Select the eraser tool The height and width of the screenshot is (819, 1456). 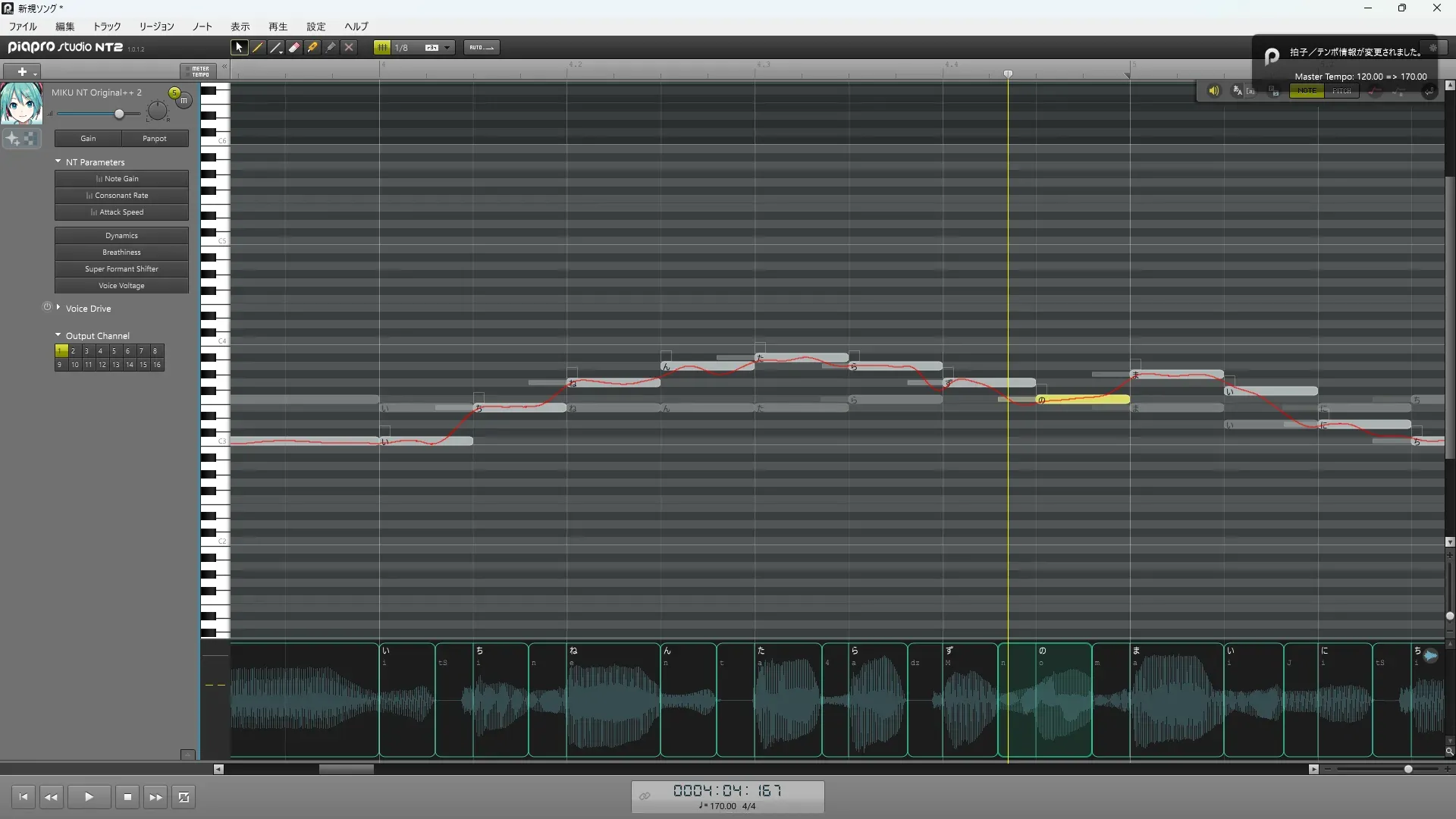pos(294,47)
